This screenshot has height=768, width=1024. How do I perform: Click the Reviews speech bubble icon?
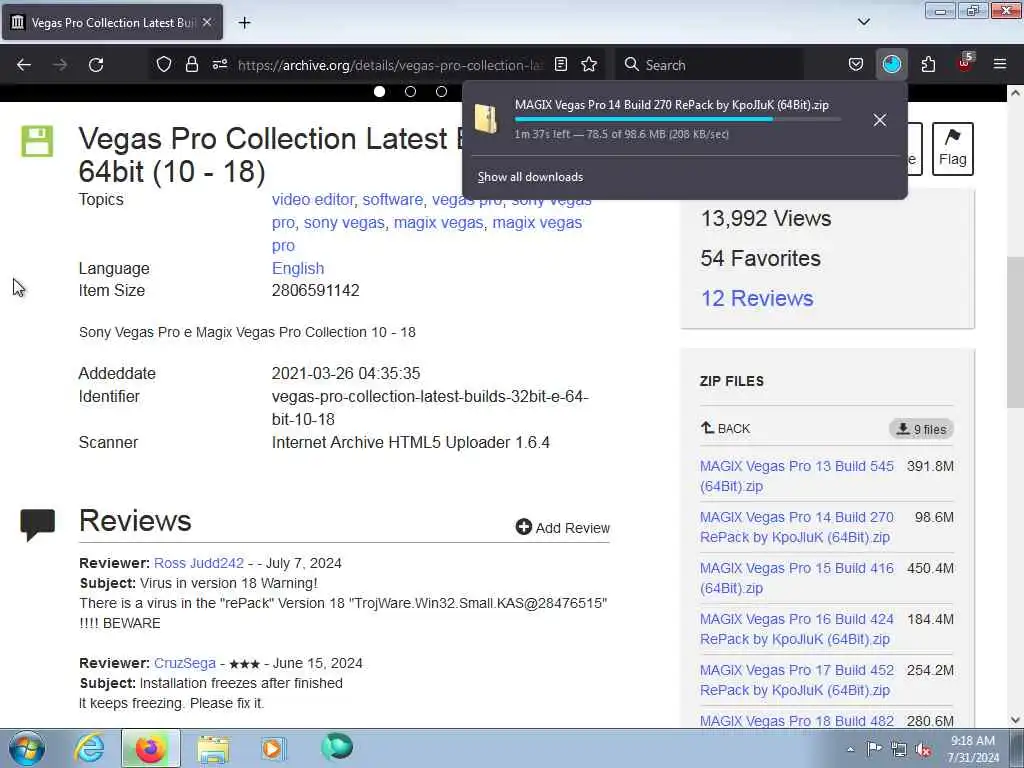(37, 524)
